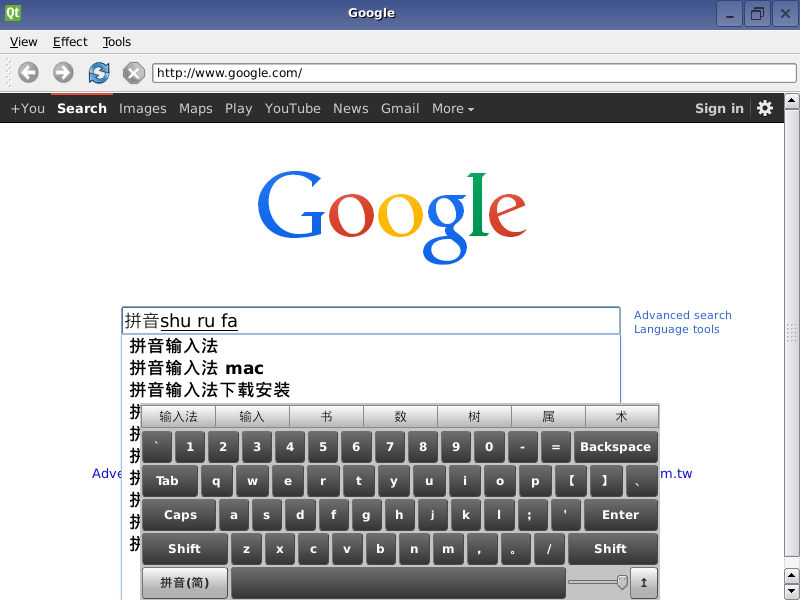Tap the m key

pos(448,548)
